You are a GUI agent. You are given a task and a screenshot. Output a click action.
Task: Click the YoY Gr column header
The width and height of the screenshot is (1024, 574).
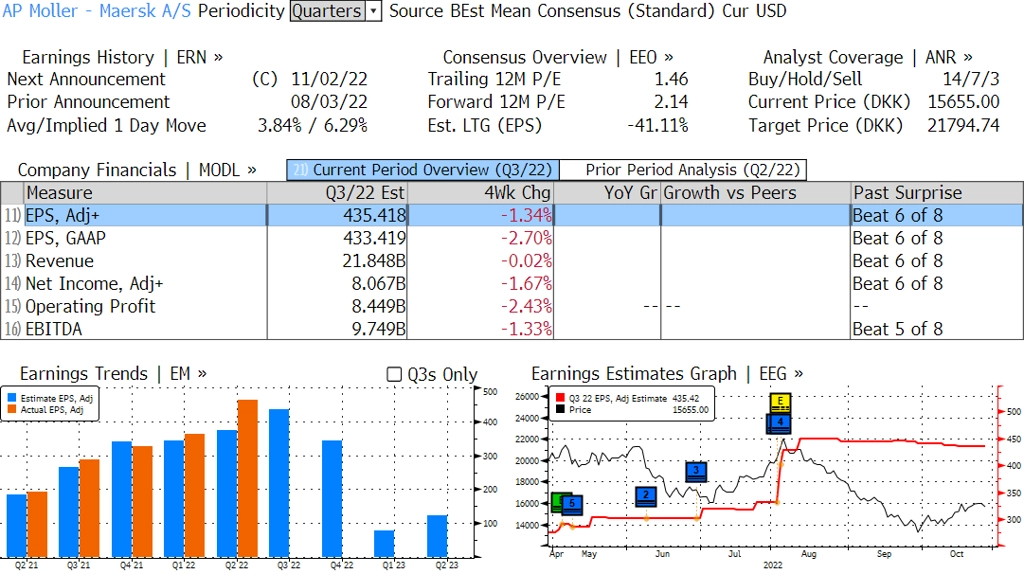[x=607, y=193]
